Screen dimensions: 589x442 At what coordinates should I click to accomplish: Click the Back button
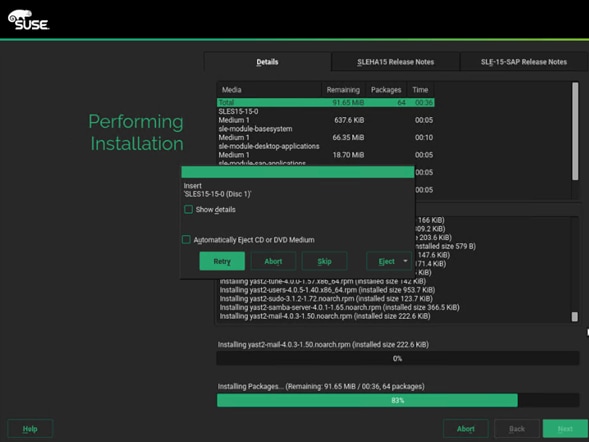(x=517, y=428)
